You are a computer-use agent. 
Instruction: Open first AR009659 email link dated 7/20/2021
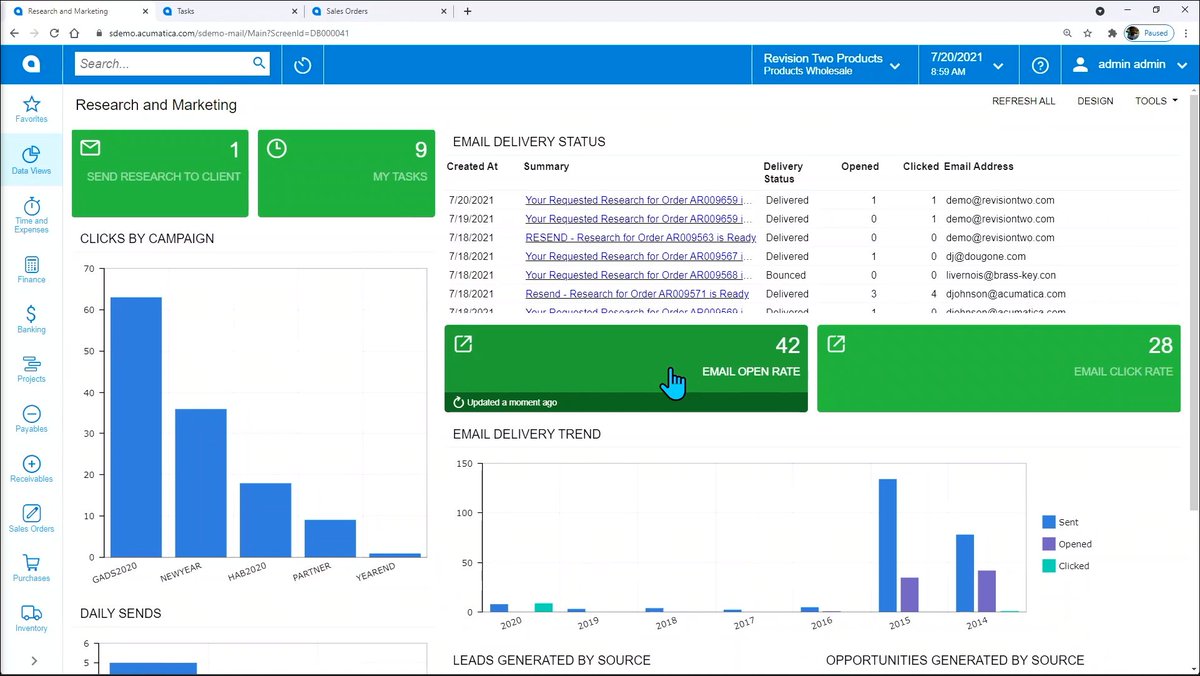pyautogui.click(x=639, y=200)
